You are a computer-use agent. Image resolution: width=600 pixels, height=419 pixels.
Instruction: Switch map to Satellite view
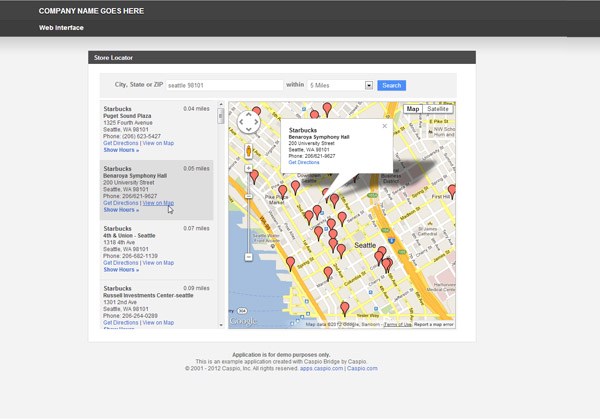438,109
